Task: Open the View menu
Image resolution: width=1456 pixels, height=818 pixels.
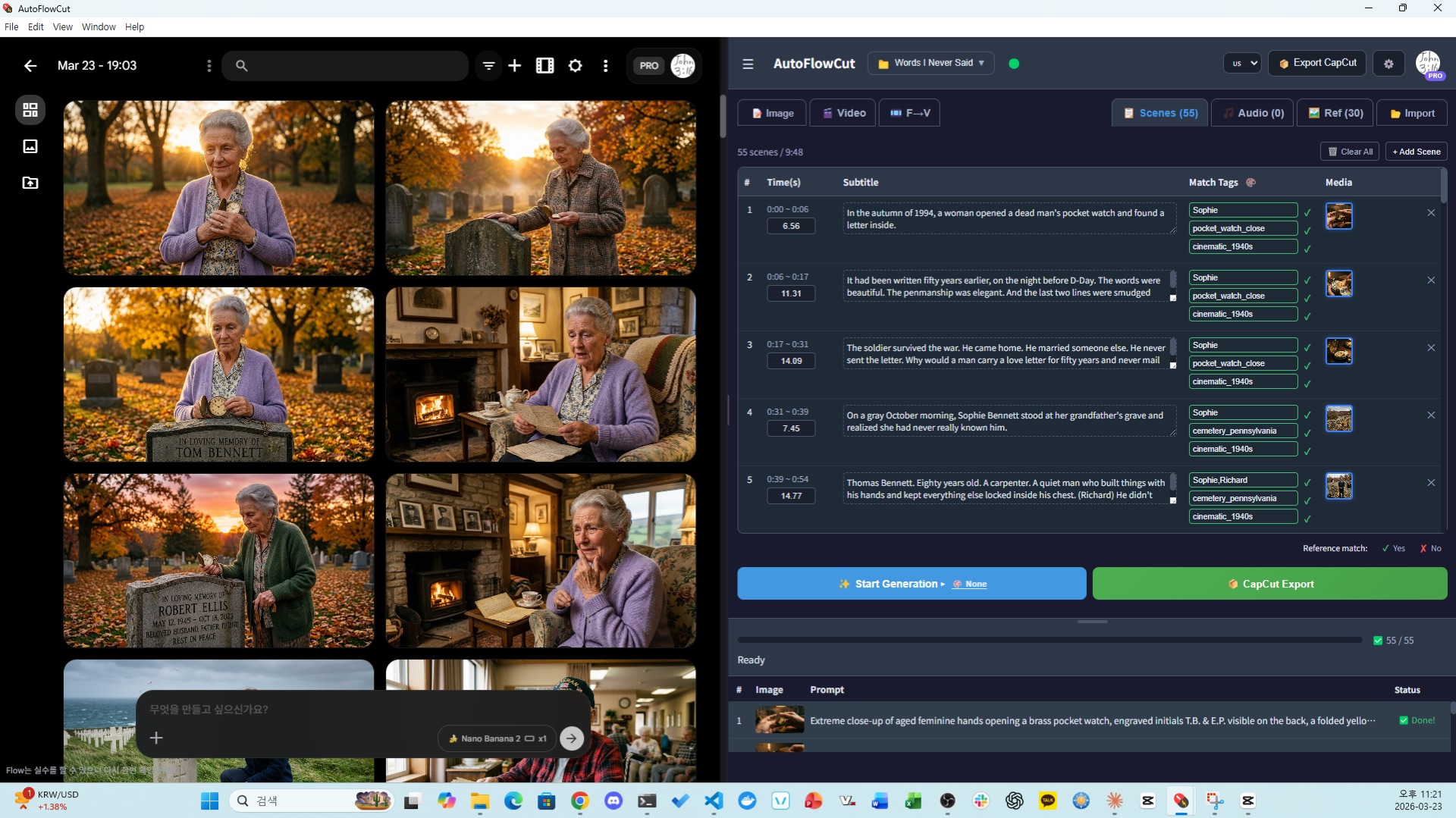Action: pos(62,27)
